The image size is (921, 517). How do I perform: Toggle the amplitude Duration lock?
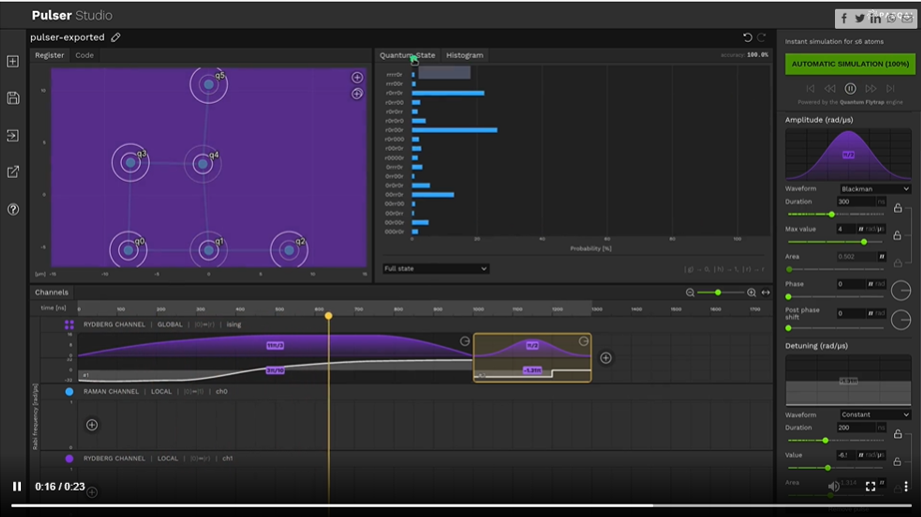coord(897,208)
